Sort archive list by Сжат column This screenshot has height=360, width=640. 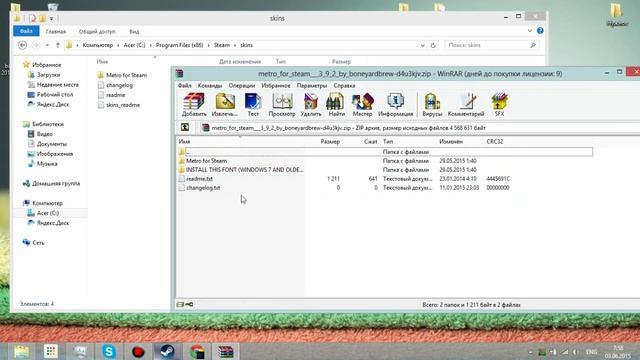click(x=371, y=142)
